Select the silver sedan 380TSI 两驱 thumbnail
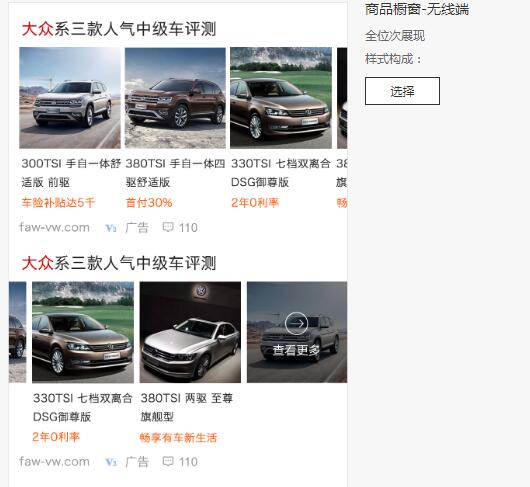The image size is (530, 487). [190, 332]
